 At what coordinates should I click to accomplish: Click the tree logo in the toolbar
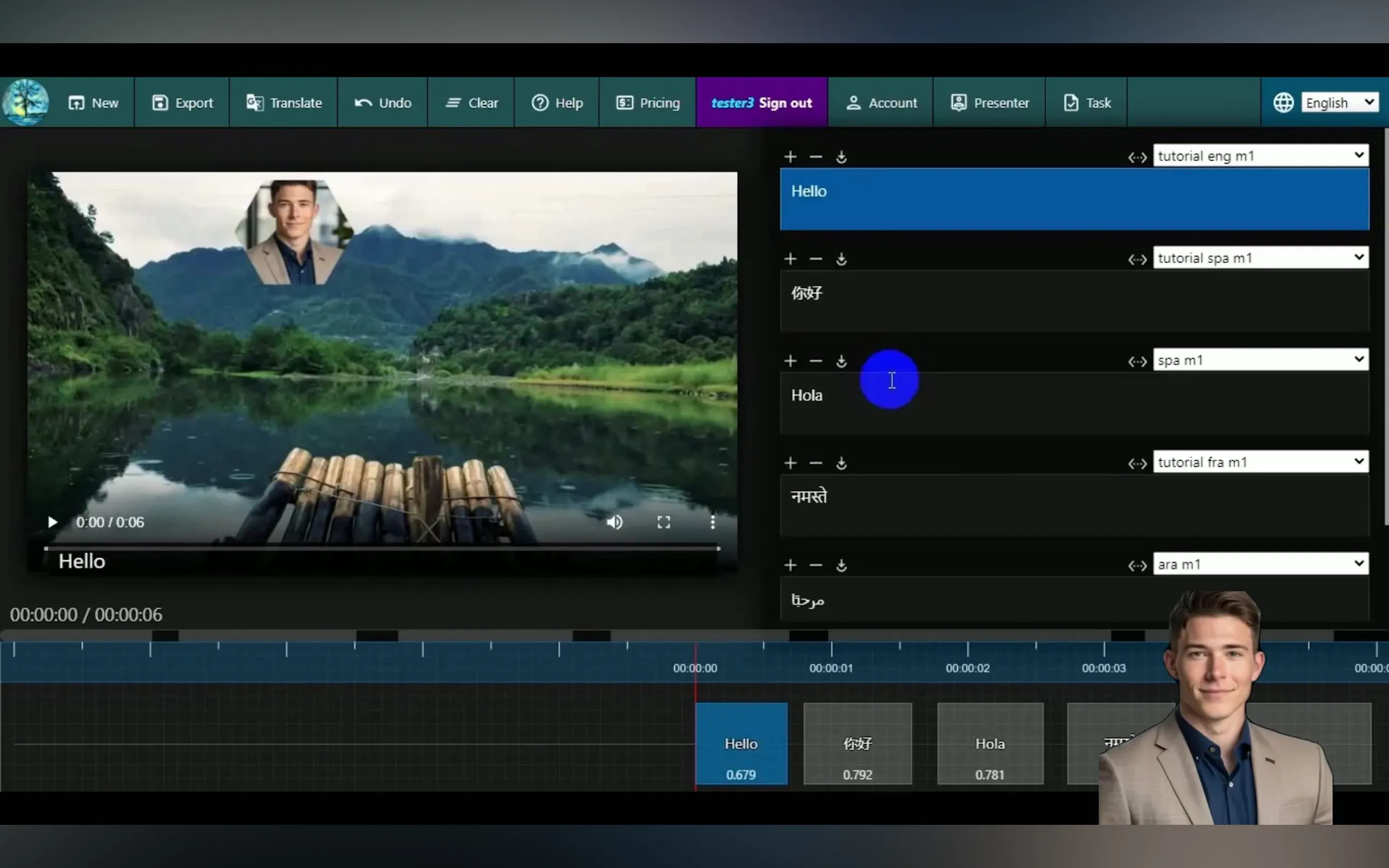[x=25, y=102]
